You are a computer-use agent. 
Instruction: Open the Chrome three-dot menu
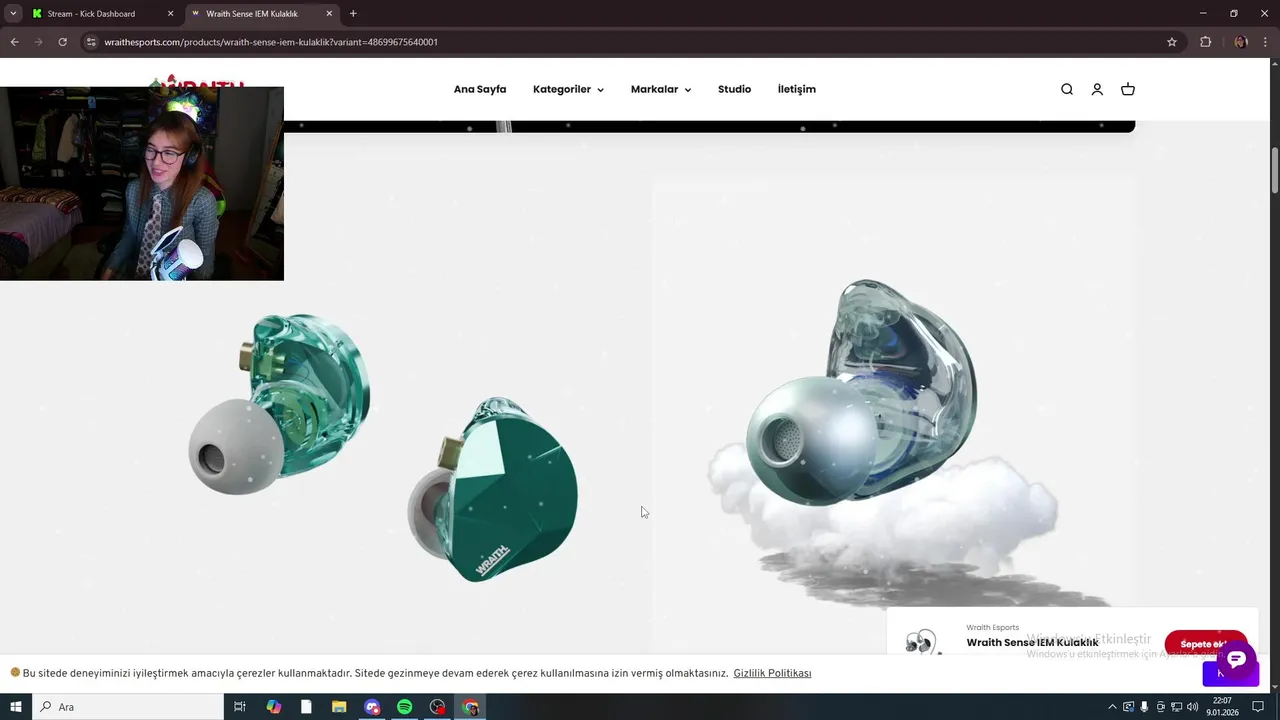coord(1266,42)
